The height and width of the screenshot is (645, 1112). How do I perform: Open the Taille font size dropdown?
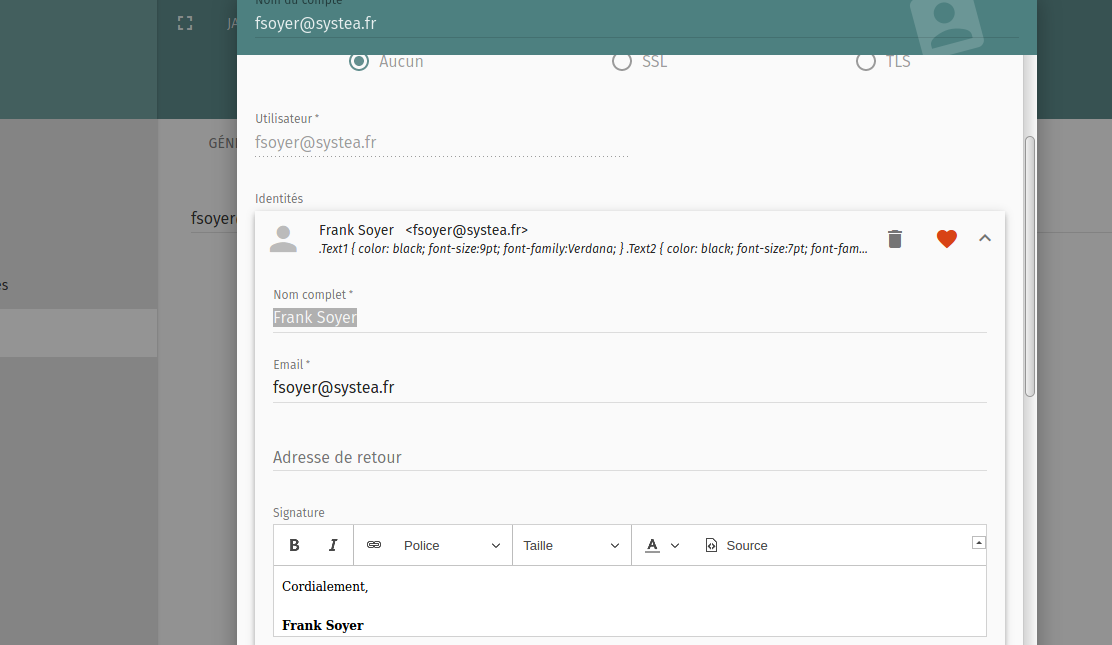[x=572, y=545]
